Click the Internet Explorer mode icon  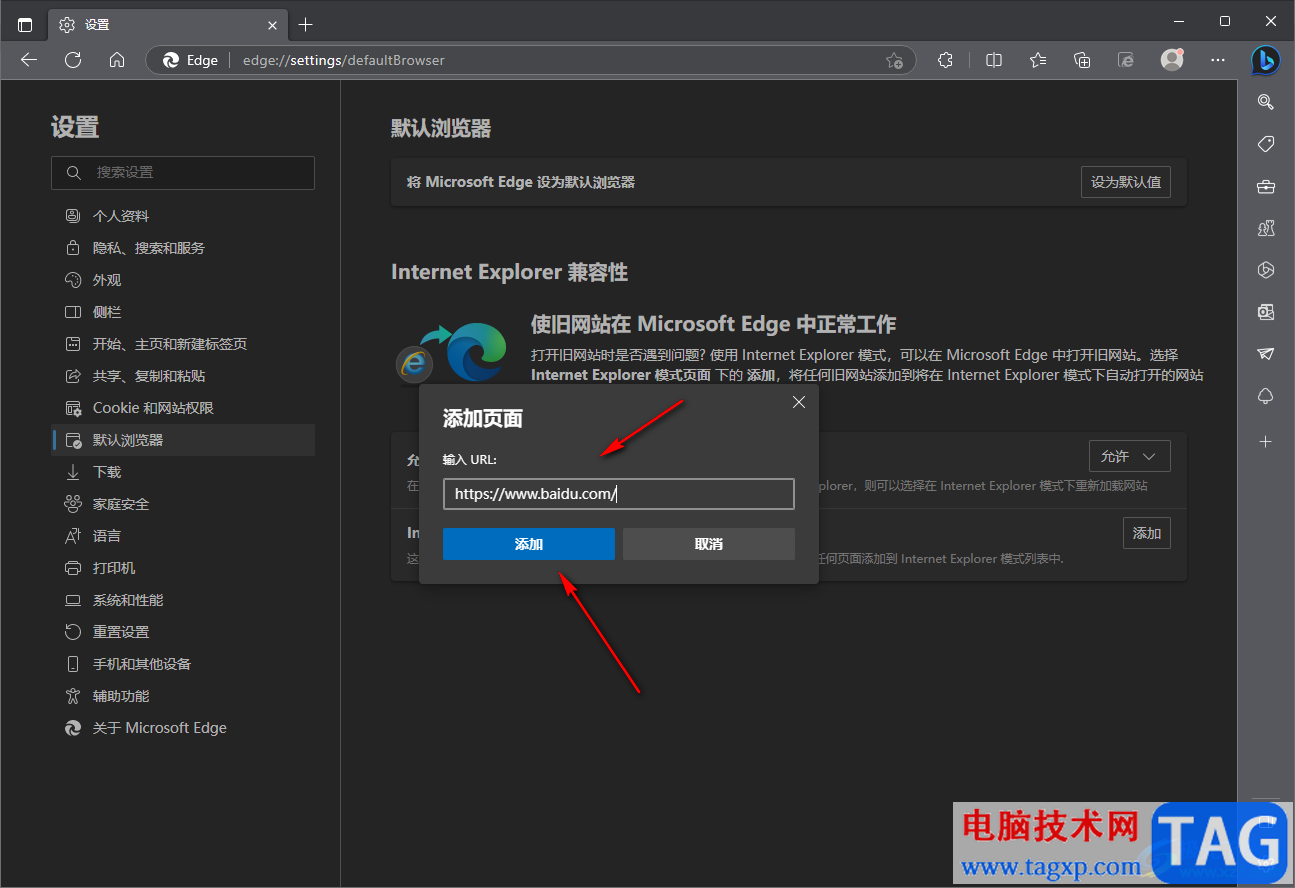(x=1126, y=60)
